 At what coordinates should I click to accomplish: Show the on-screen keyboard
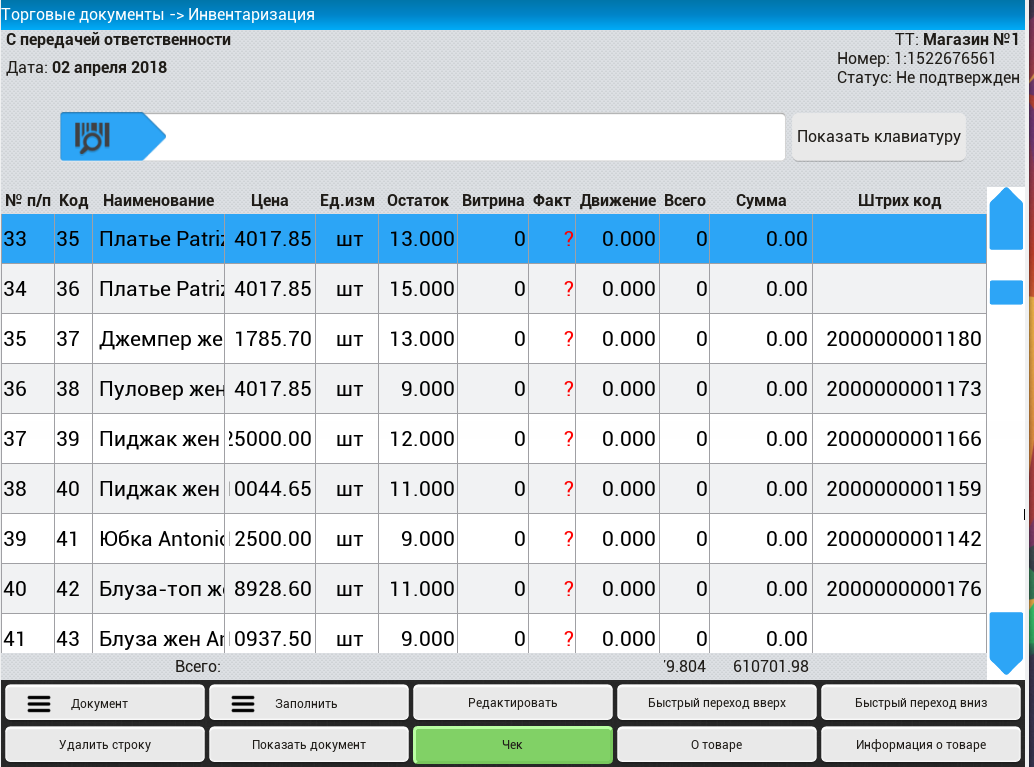tap(878, 137)
